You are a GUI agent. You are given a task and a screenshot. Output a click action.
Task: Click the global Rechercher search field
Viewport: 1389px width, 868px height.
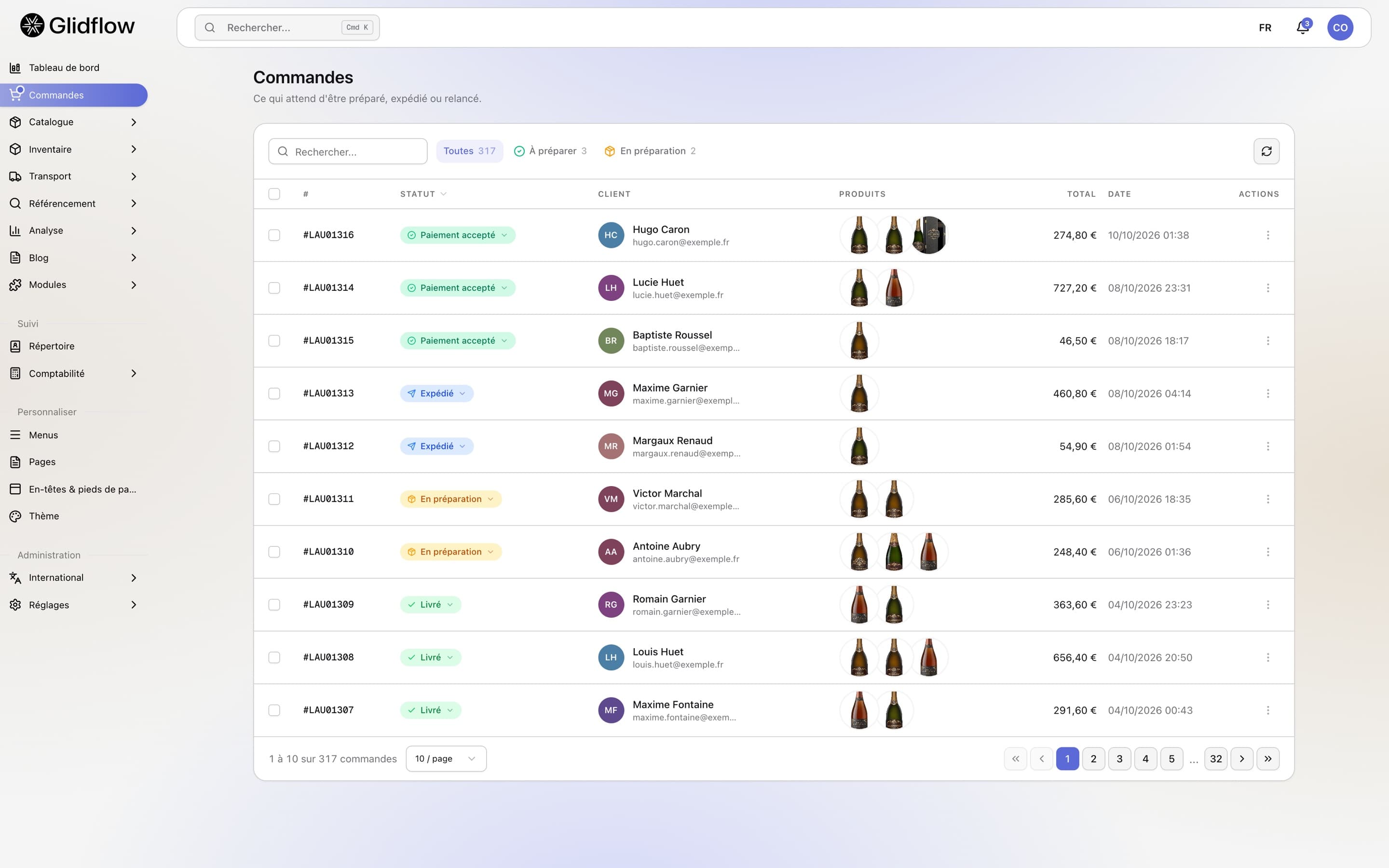tap(287, 27)
